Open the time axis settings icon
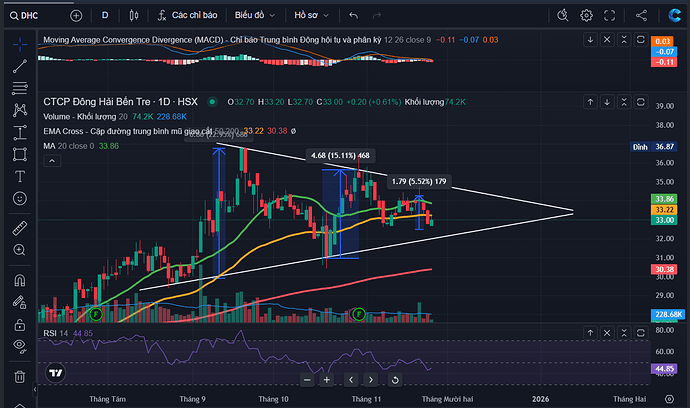The width and height of the screenshot is (690, 408). pos(669,399)
